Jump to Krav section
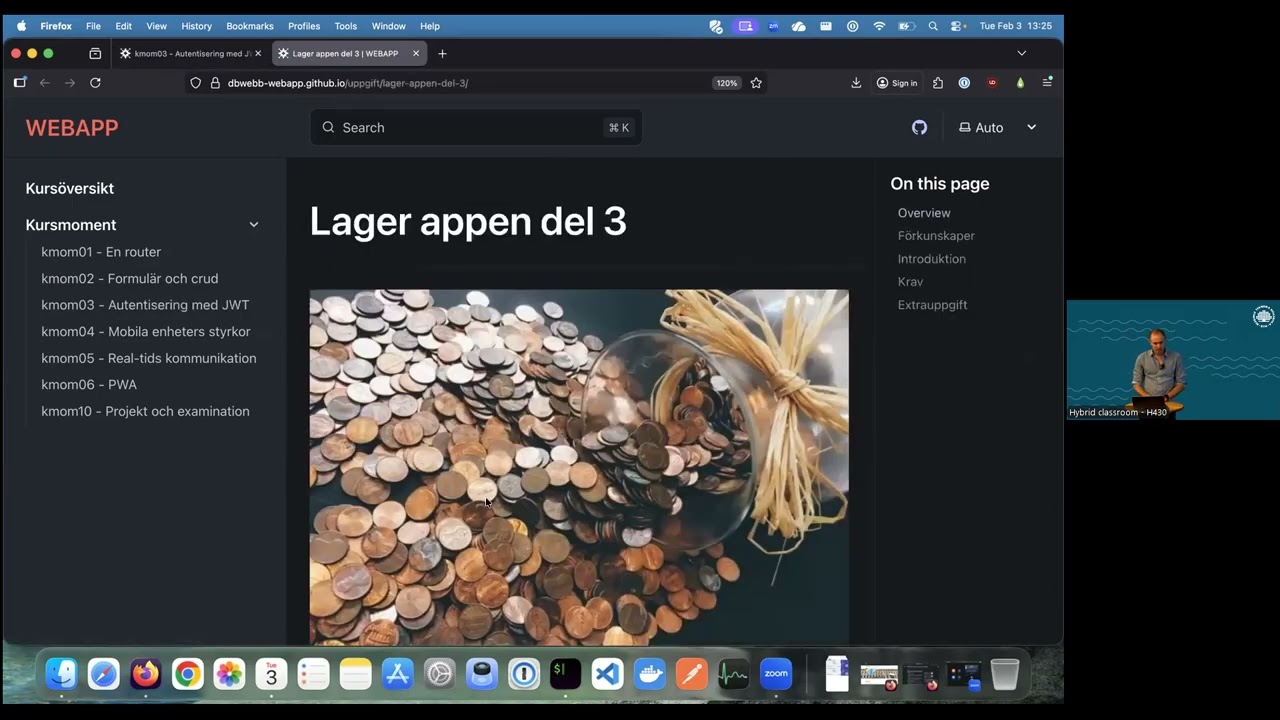Screen dimensions: 1280x720 pos(910,282)
